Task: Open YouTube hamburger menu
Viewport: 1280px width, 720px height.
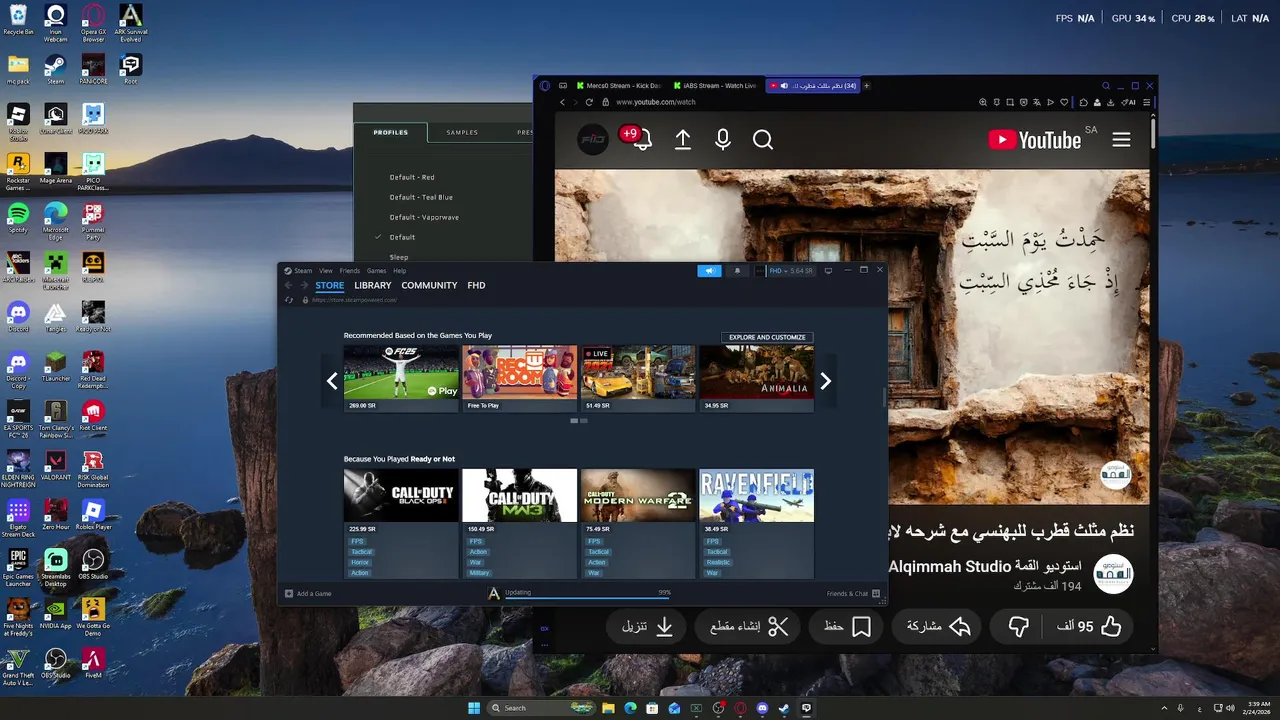Action: pos(1121,140)
